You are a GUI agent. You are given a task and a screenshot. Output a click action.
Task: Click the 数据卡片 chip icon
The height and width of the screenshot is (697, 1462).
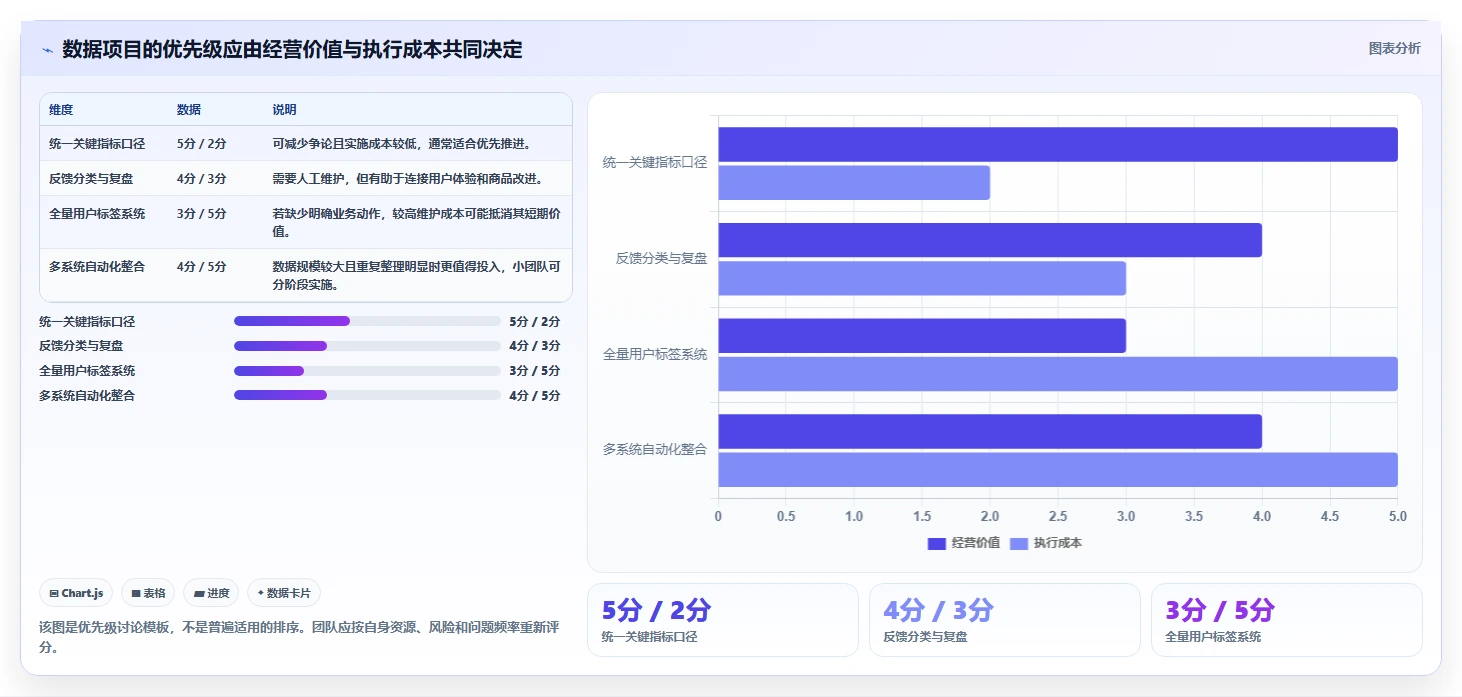261,593
